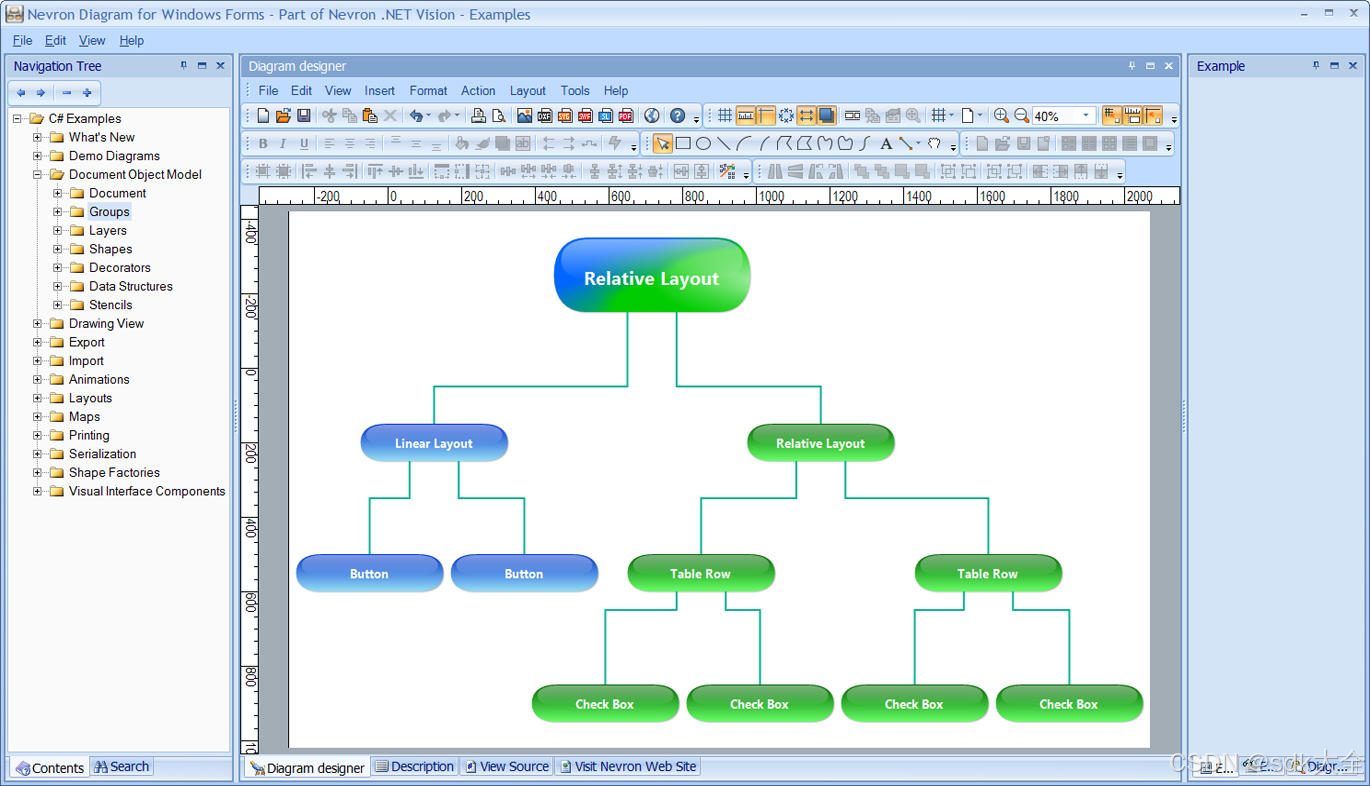The height and width of the screenshot is (786, 1370).
Task: Open the zoom percentage dropdown
Action: (1085, 115)
